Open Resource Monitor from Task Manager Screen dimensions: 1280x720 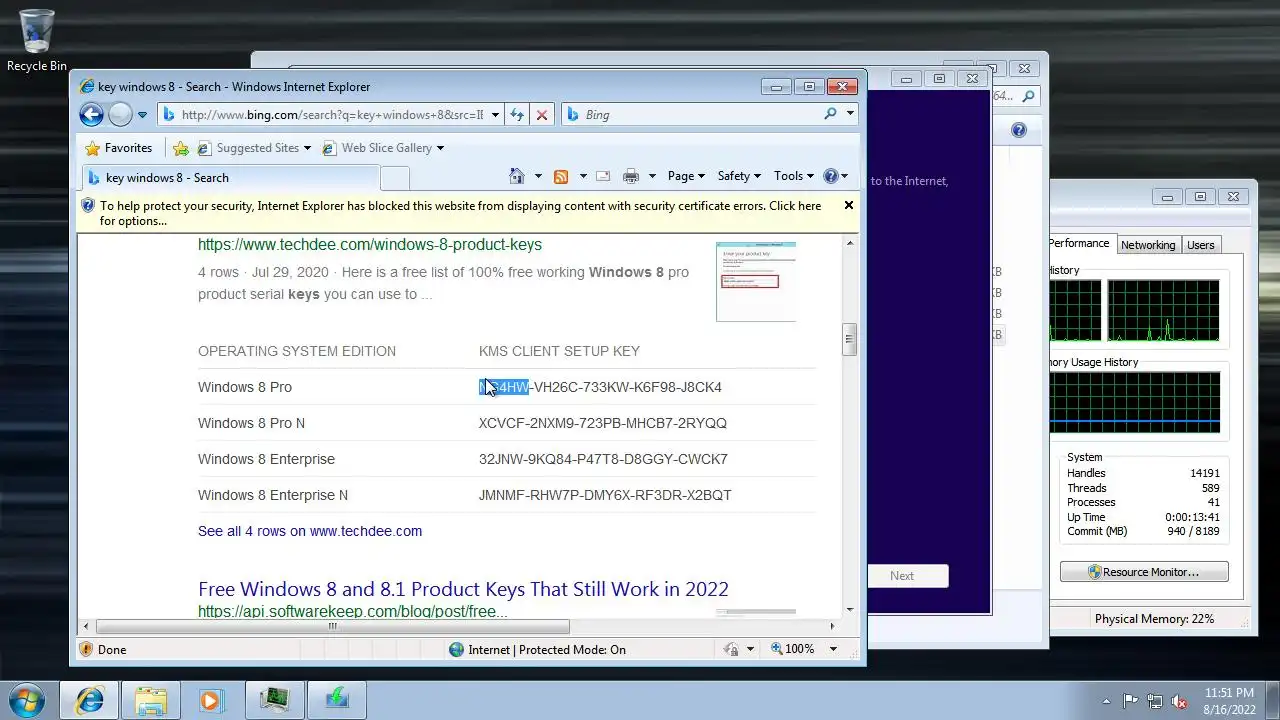coord(1144,572)
